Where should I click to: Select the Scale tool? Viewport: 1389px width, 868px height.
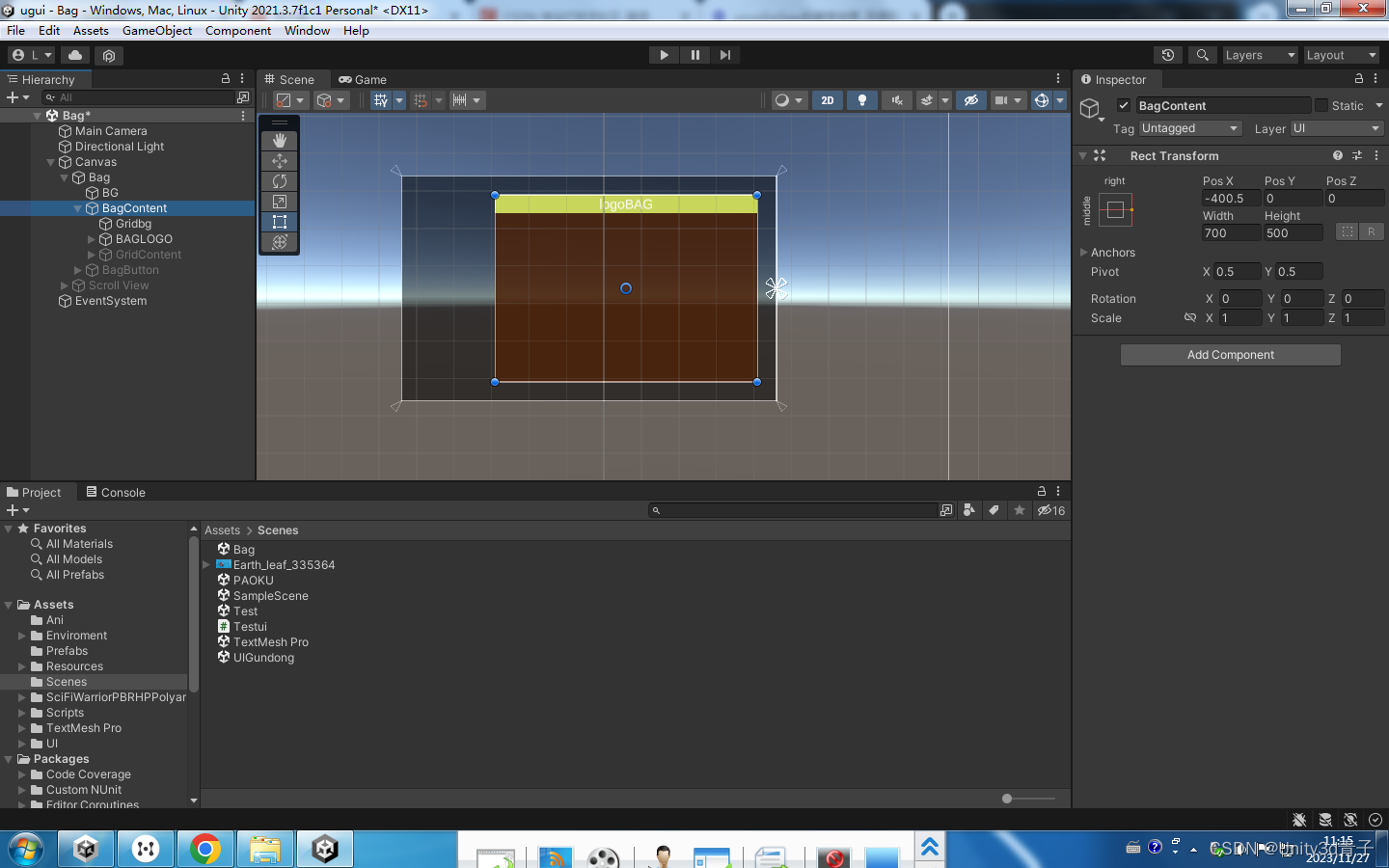pos(280,202)
